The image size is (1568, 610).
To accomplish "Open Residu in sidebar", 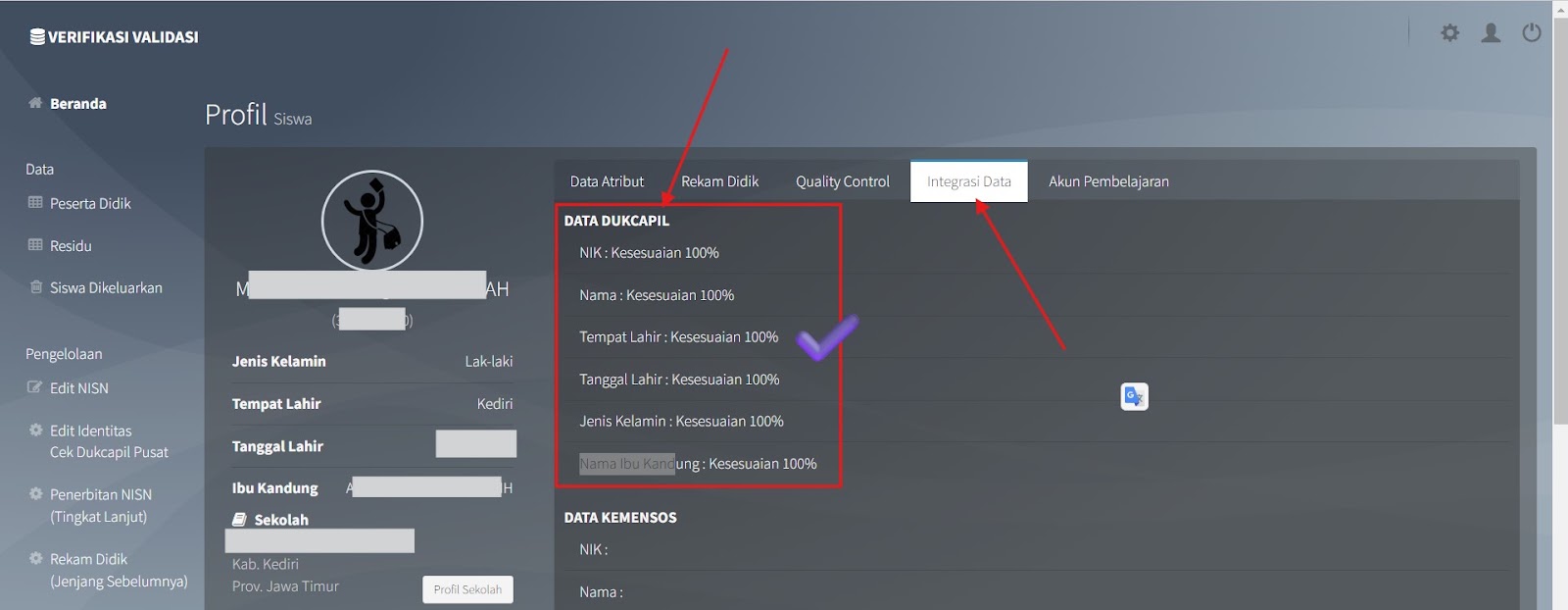I will pos(71,245).
